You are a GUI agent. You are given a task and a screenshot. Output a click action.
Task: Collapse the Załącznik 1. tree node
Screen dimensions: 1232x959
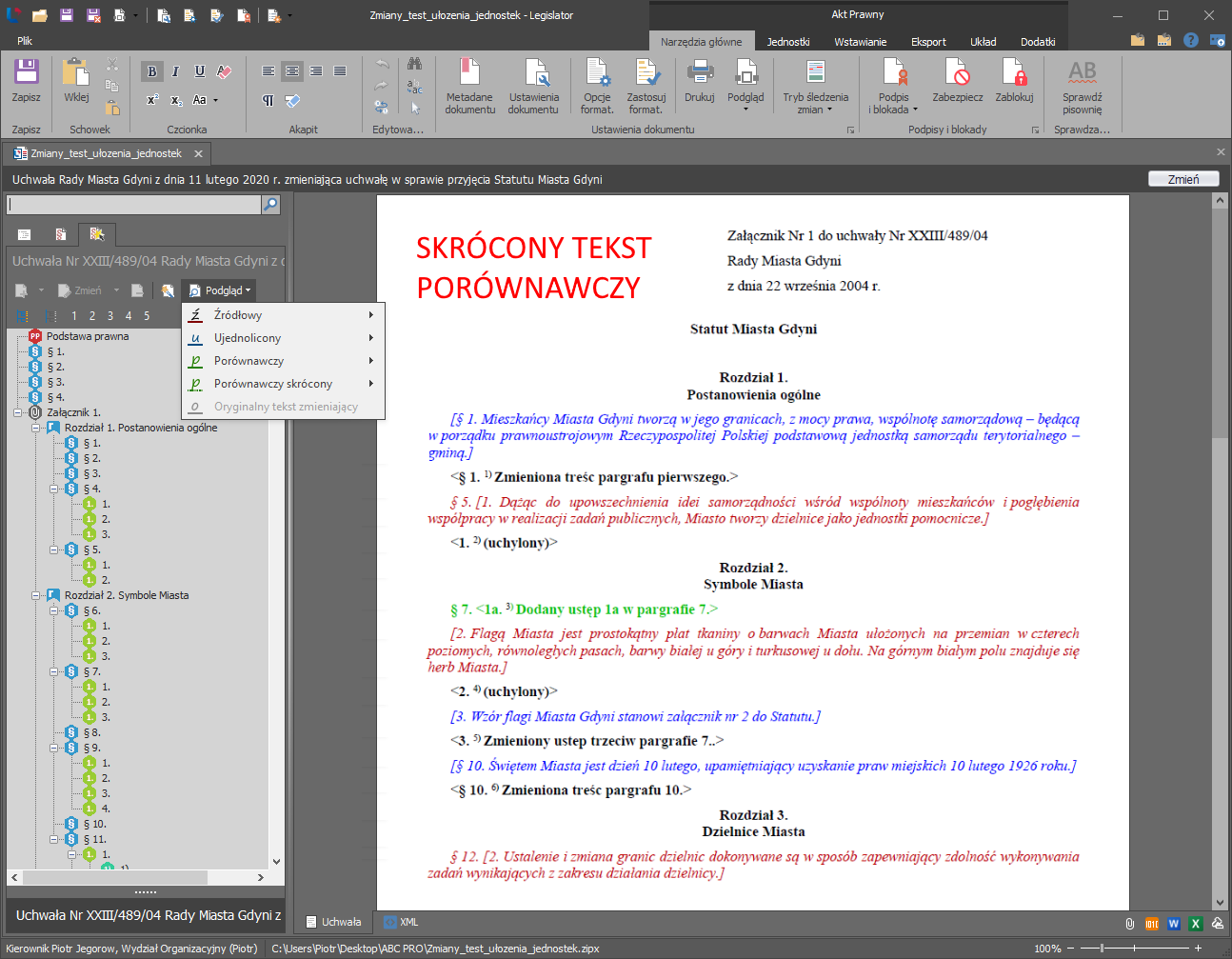[18, 412]
